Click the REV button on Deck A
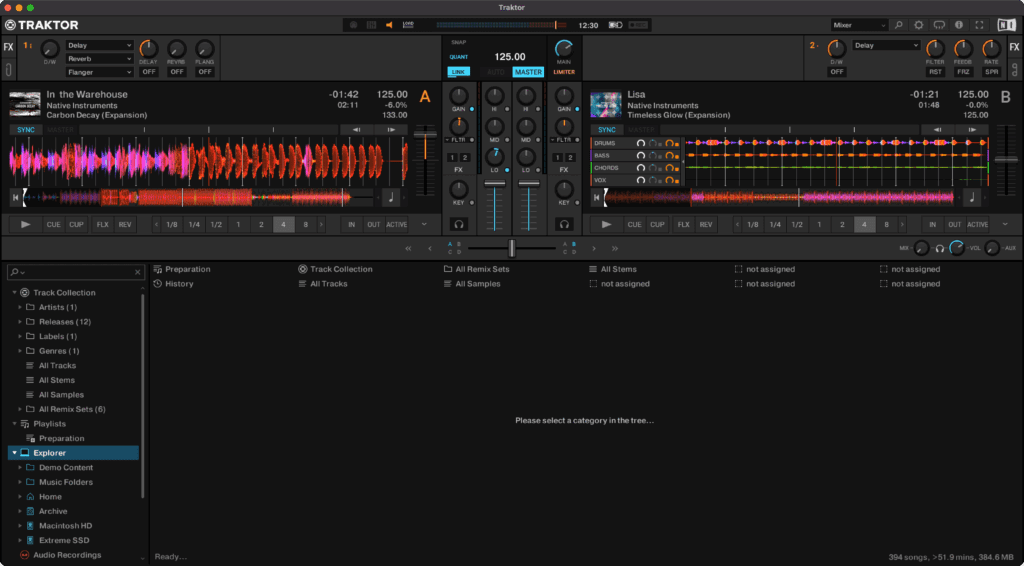 tap(125, 225)
